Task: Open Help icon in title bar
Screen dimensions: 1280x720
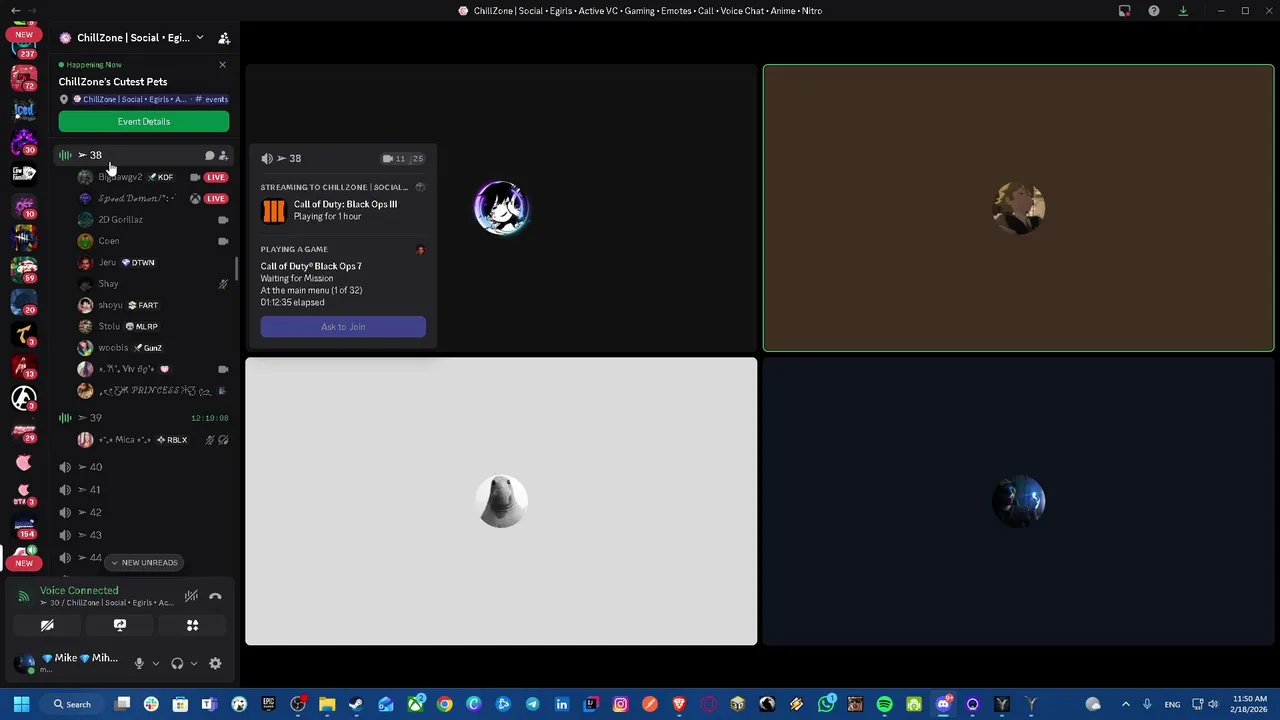Action: point(1154,11)
